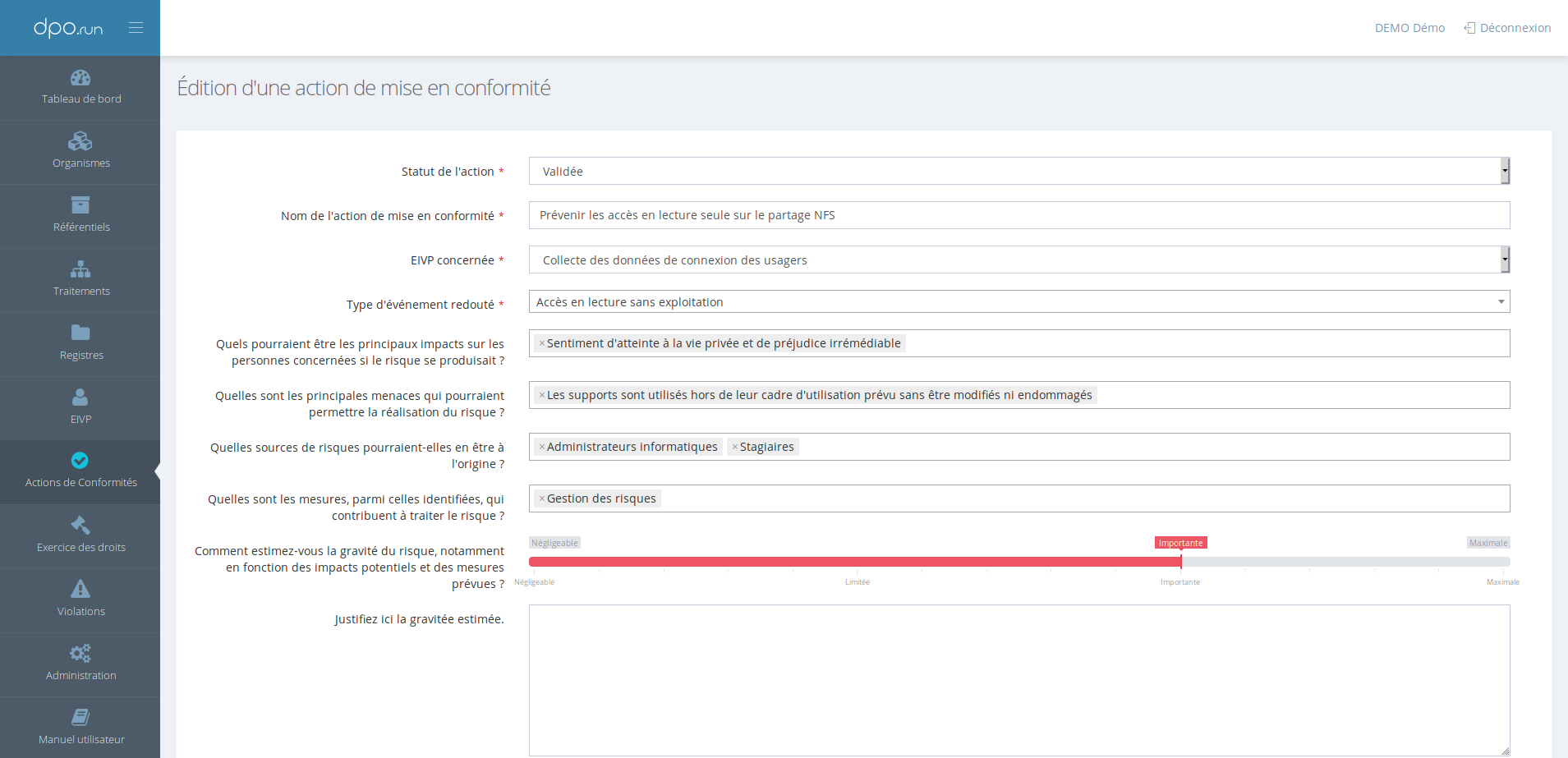Screen dimensions: 1568x758
Task: Open the Traitements sitemap icon
Action: point(80,269)
